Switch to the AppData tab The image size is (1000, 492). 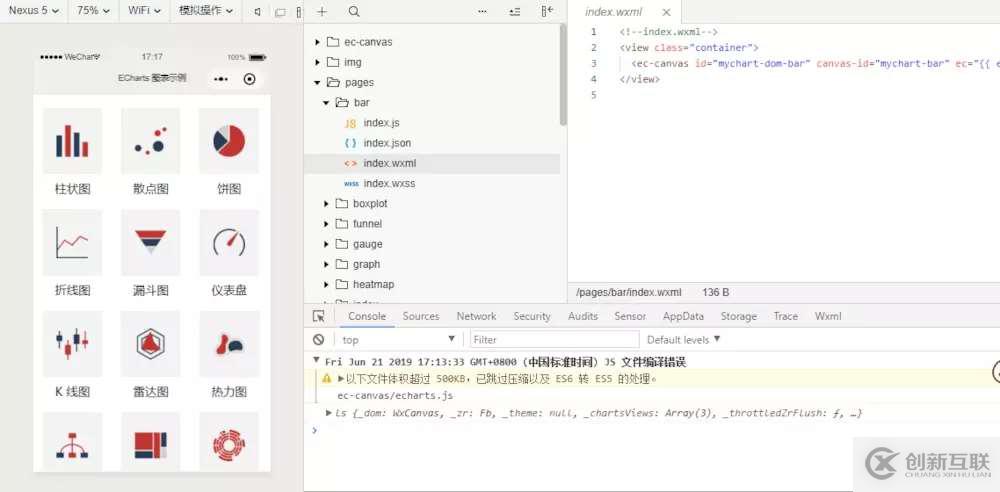[x=683, y=316]
